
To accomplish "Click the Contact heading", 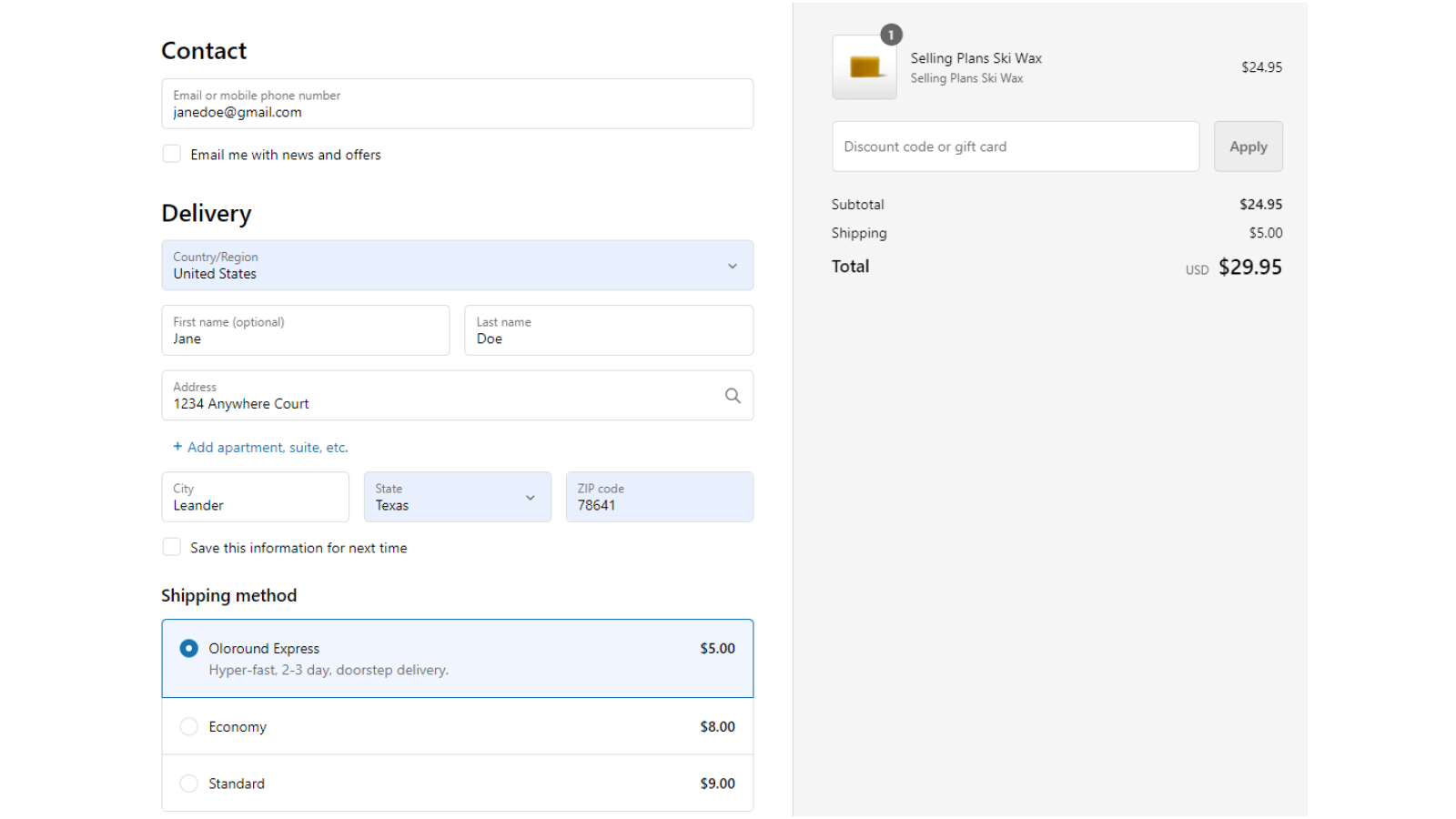I will (204, 51).
